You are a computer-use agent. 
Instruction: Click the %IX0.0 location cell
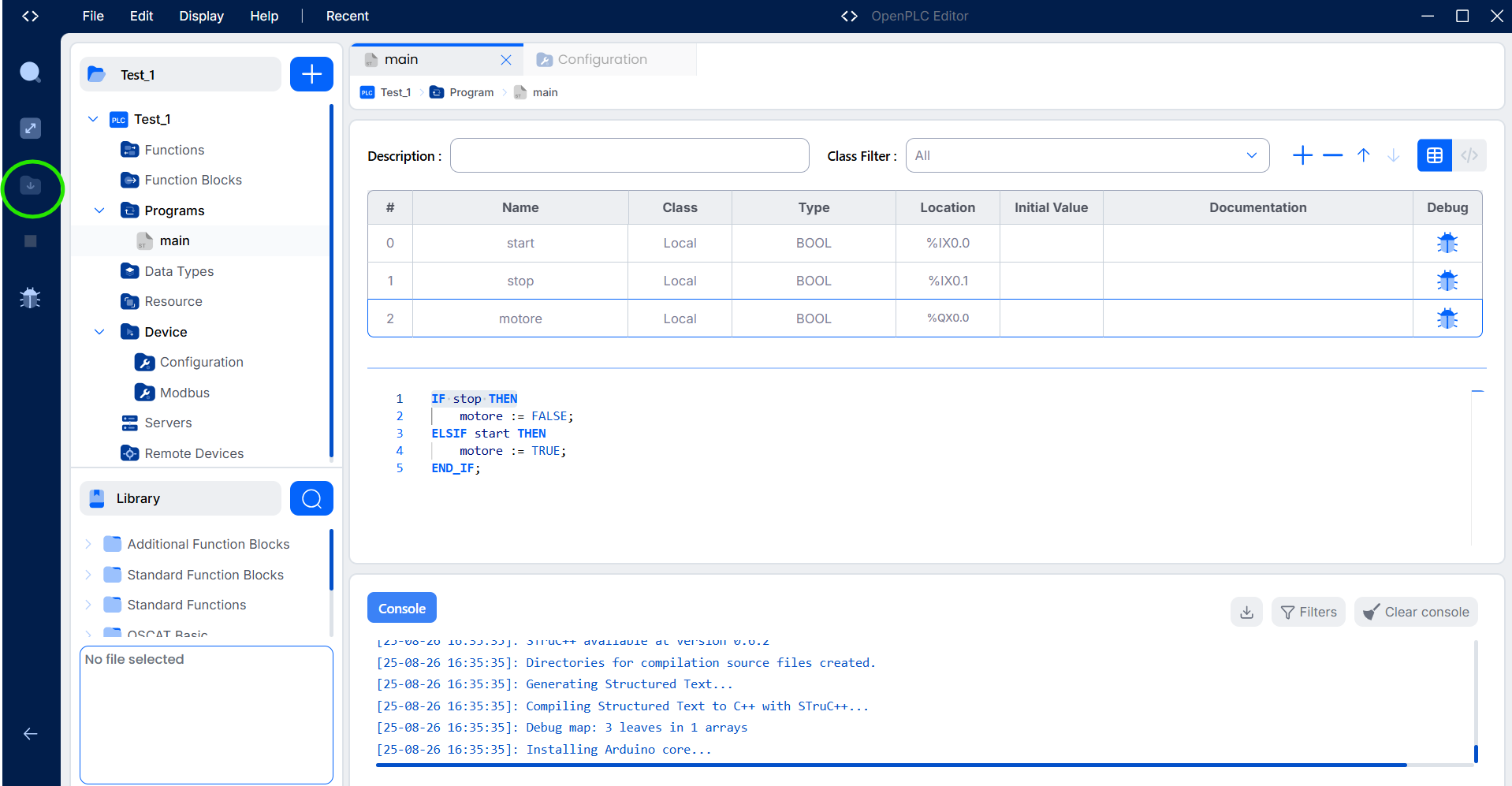pos(948,243)
